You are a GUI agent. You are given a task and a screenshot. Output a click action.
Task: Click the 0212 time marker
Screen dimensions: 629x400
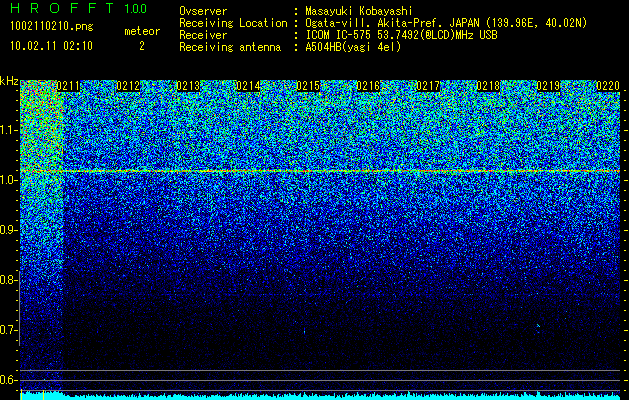128,86
